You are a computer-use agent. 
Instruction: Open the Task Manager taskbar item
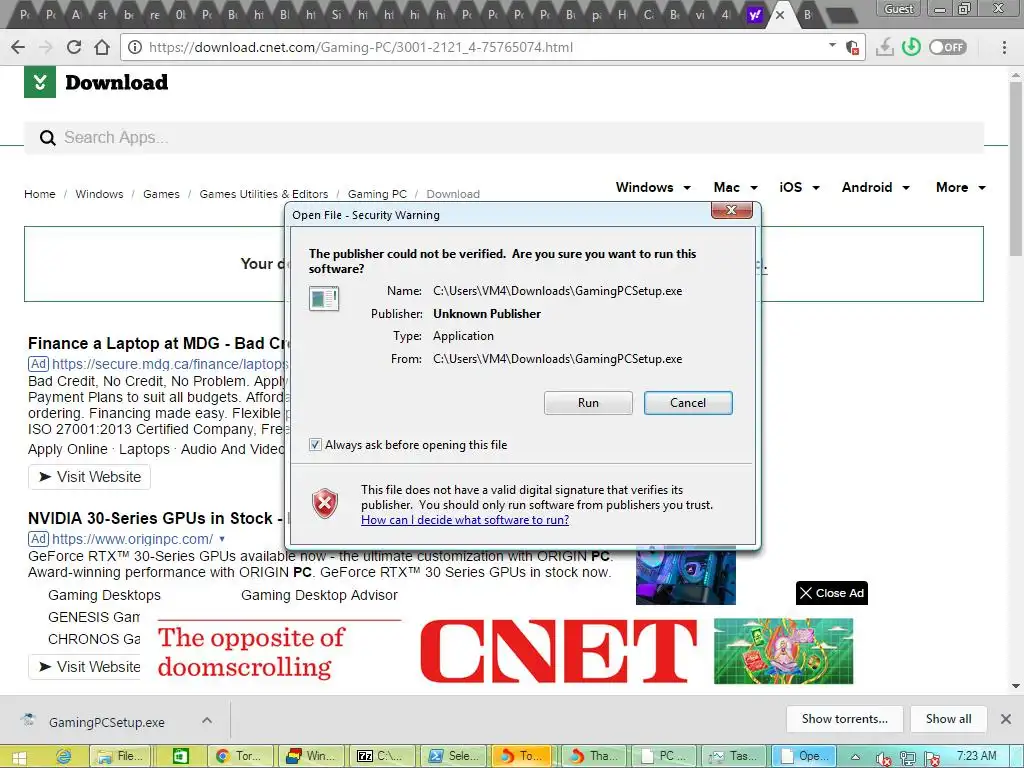coord(733,756)
